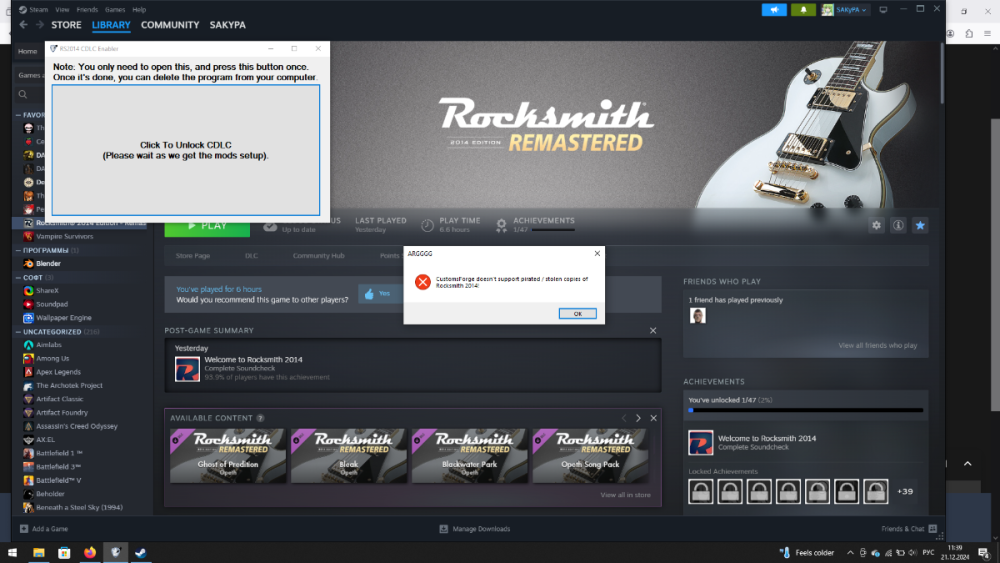Open Friends & Chat
This screenshot has height=563, width=1000.
[x=909, y=529]
